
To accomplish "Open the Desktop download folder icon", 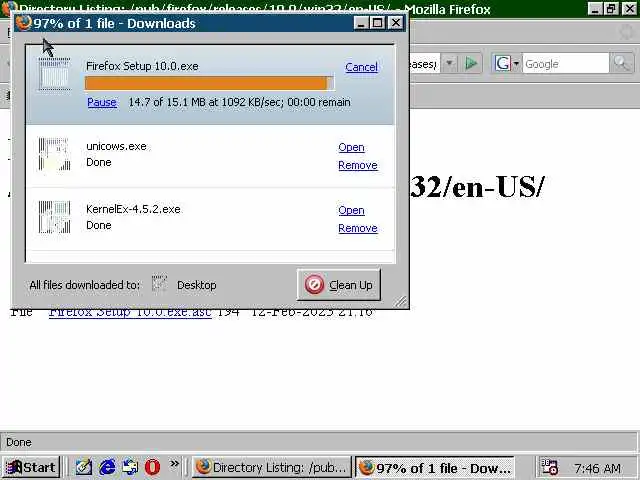I will [x=159, y=283].
